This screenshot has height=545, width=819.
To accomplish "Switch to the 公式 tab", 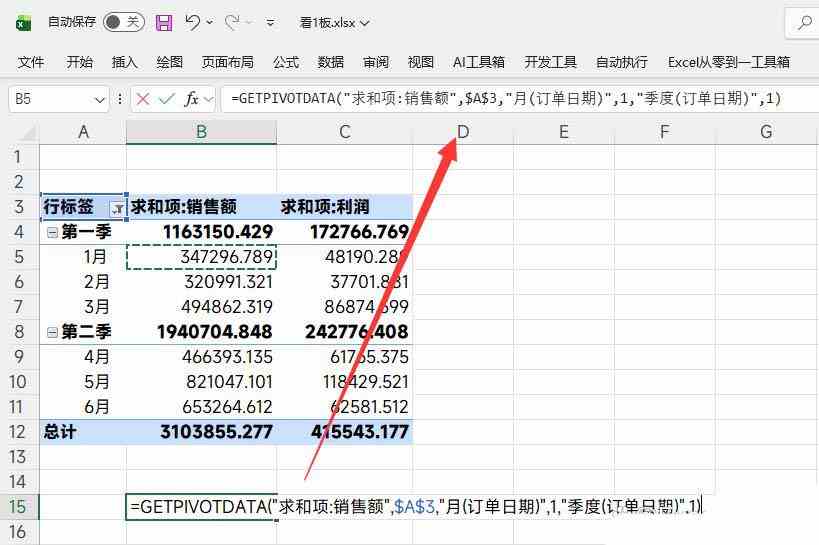I will 286,62.
